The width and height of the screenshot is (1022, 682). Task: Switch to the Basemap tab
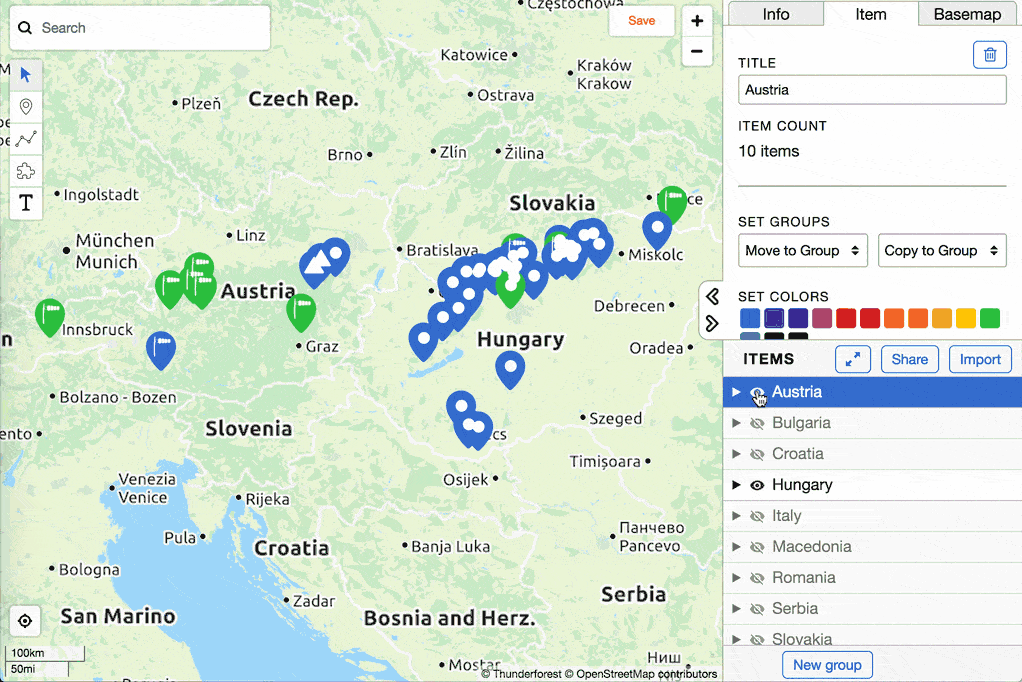coord(966,14)
